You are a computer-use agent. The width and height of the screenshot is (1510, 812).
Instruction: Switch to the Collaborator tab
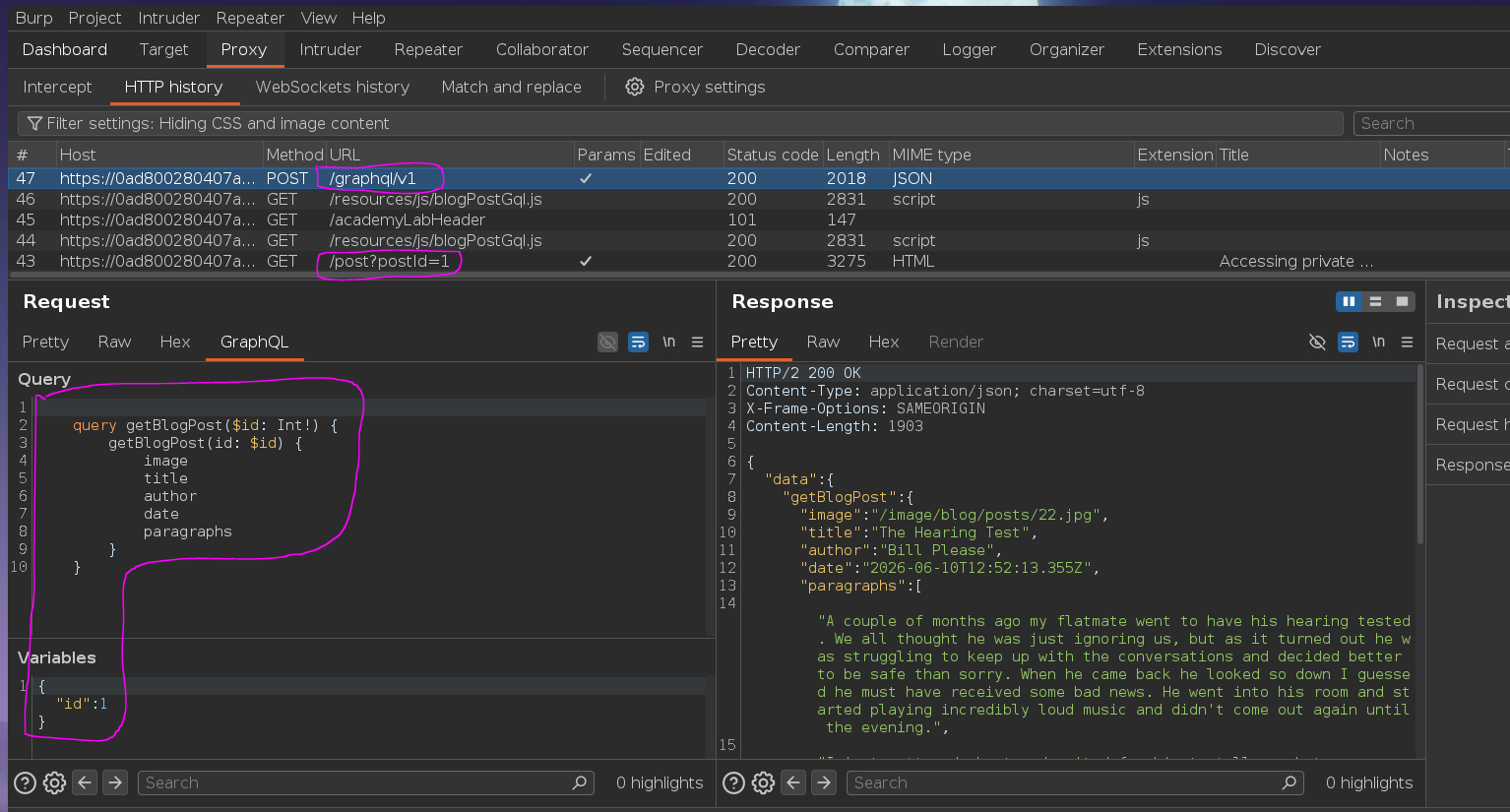[x=542, y=49]
